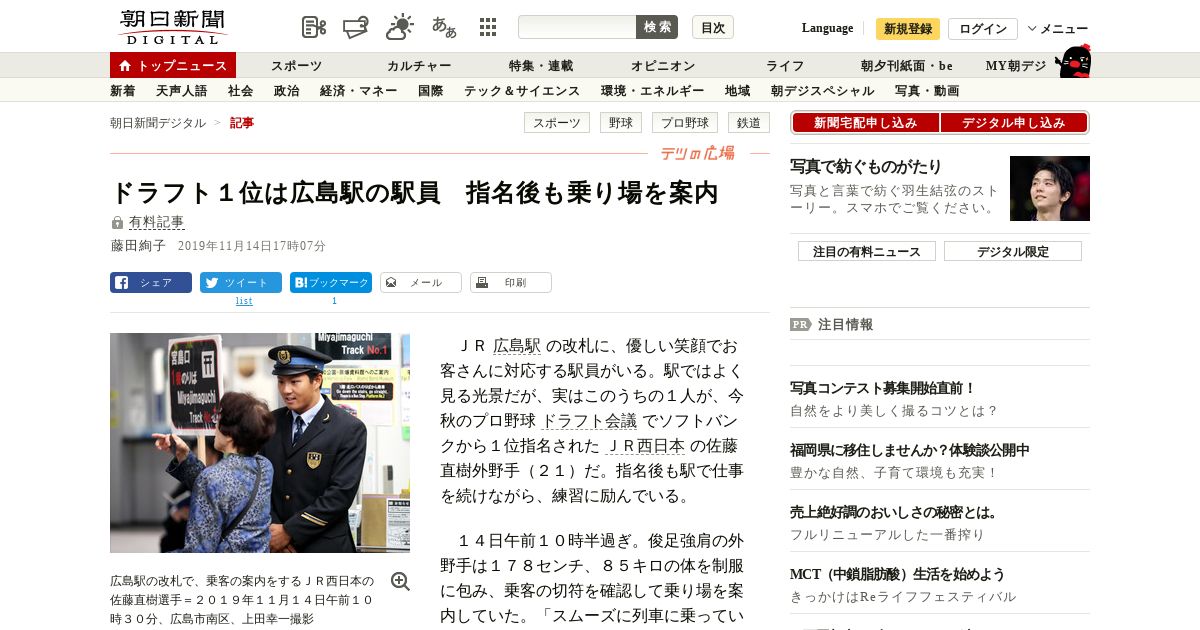Click the ログイン login button
This screenshot has width=1200, height=630.
pyautogui.click(x=983, y=29)
